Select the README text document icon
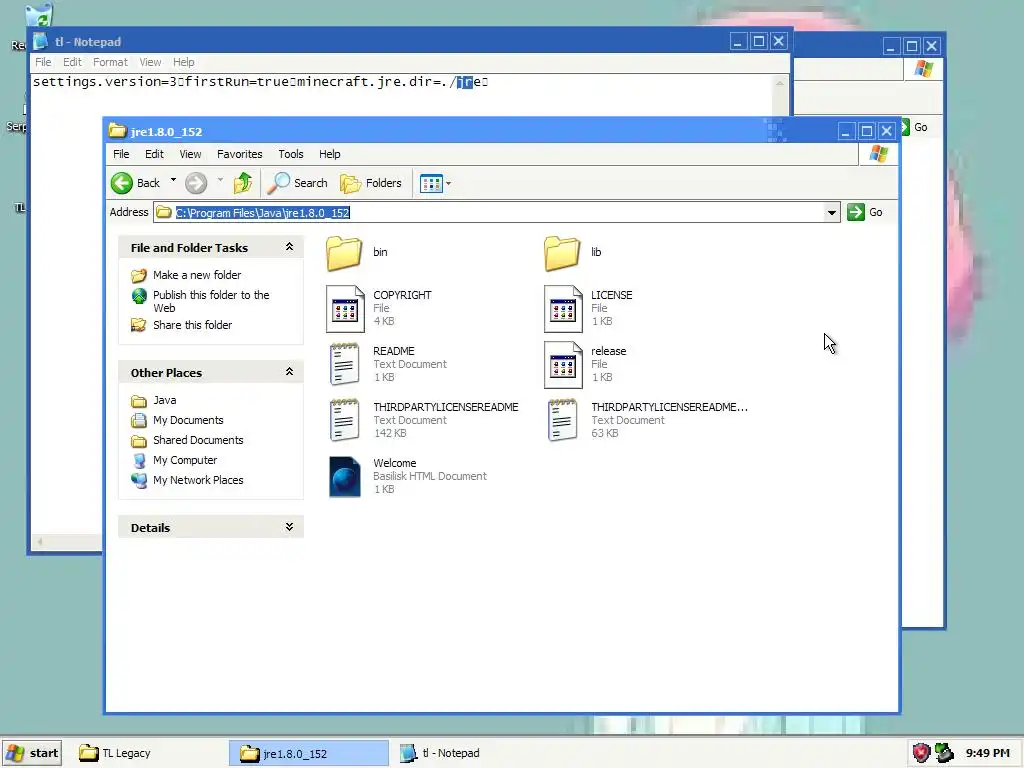This screenshot has width=1024, height=768. [344, 364]
